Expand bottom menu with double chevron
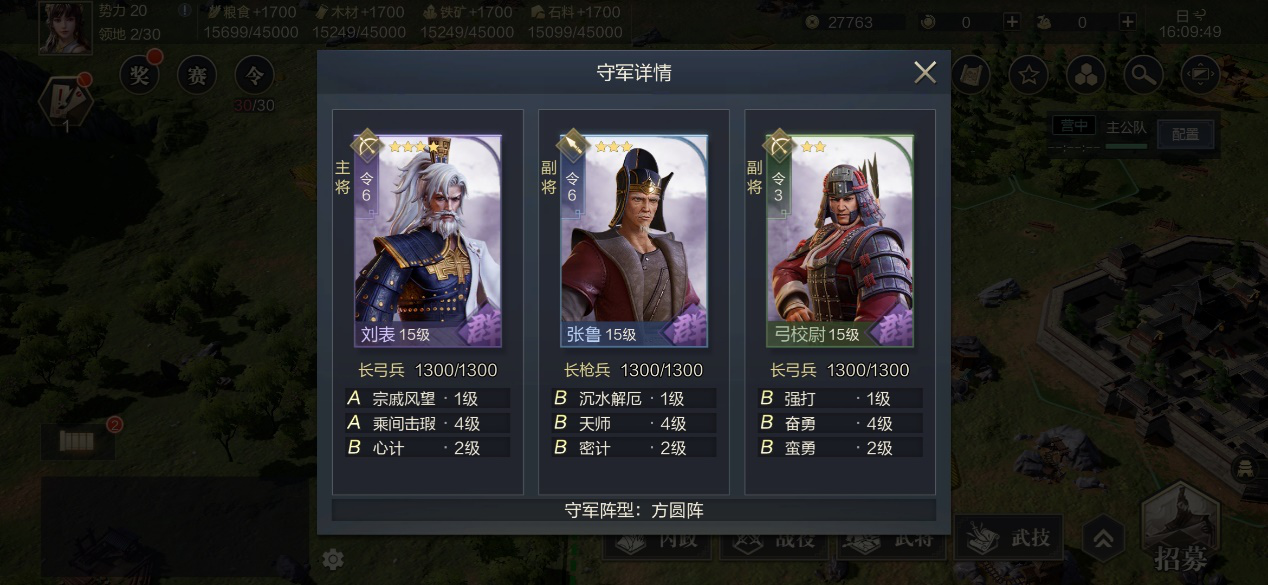This screenshot has height=585, width=1268. pyautogui.click(x=1102, y=540)
